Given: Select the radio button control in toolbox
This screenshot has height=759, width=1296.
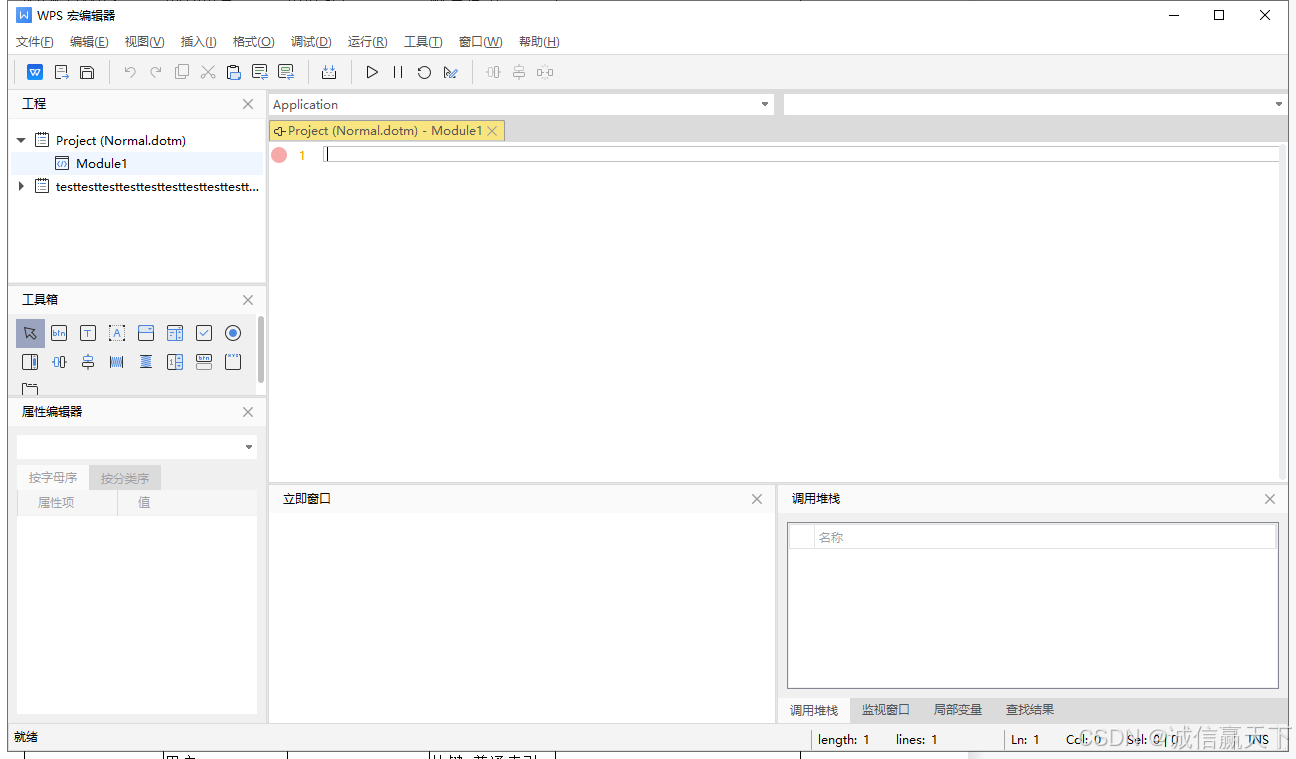Looking at the screenshot, I should pyautogui.click(x=233, y=333).
